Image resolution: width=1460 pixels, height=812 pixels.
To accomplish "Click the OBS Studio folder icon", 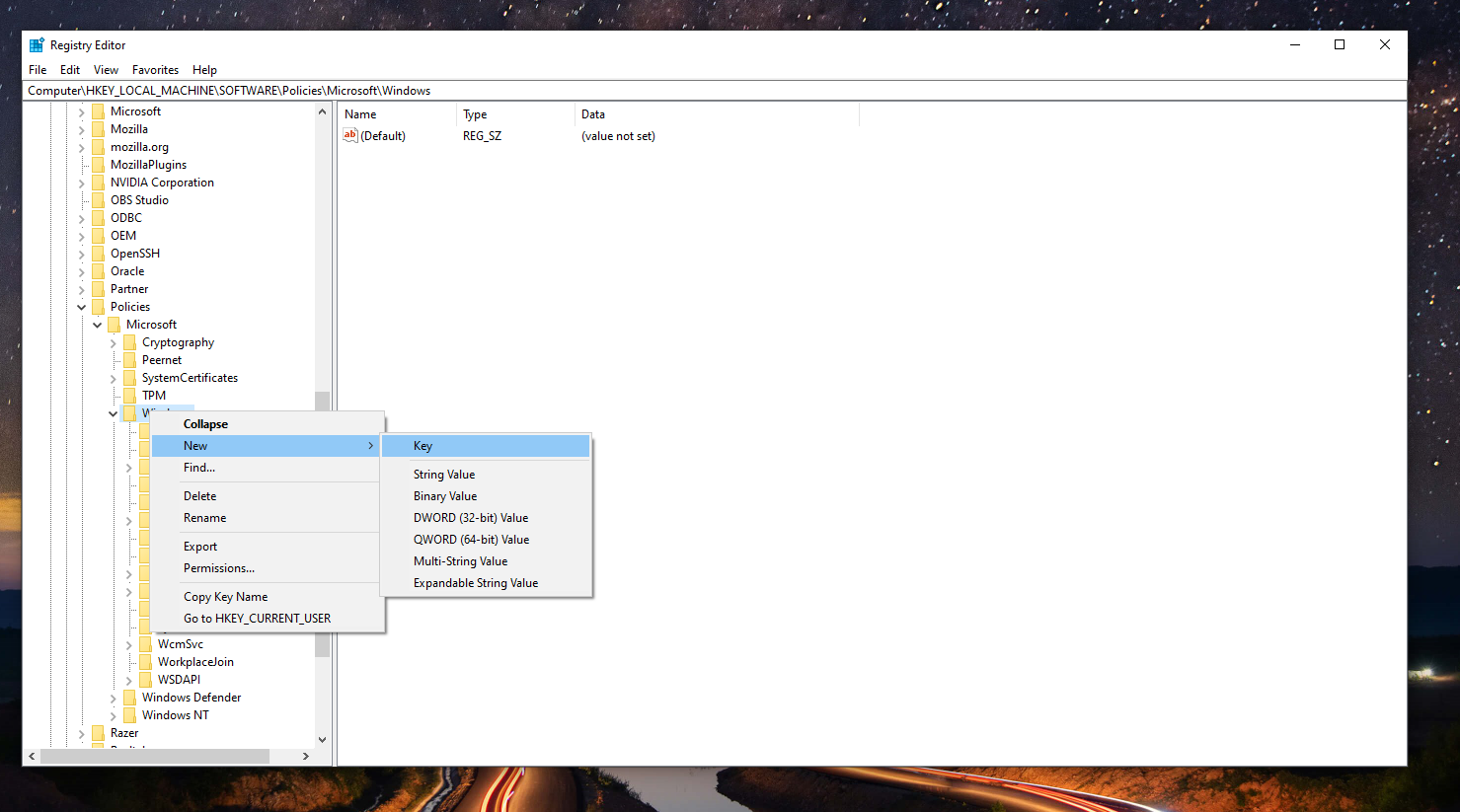I will pos(98,200).
